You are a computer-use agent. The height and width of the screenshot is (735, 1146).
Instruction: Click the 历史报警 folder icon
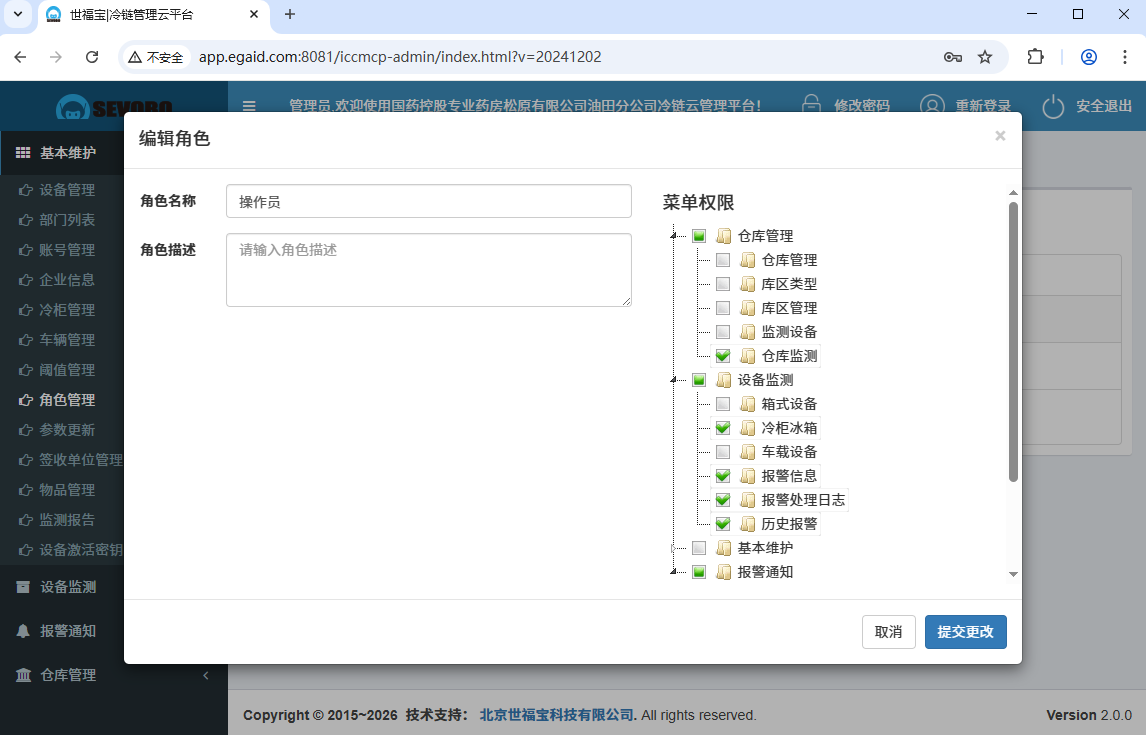coord(747,524)
